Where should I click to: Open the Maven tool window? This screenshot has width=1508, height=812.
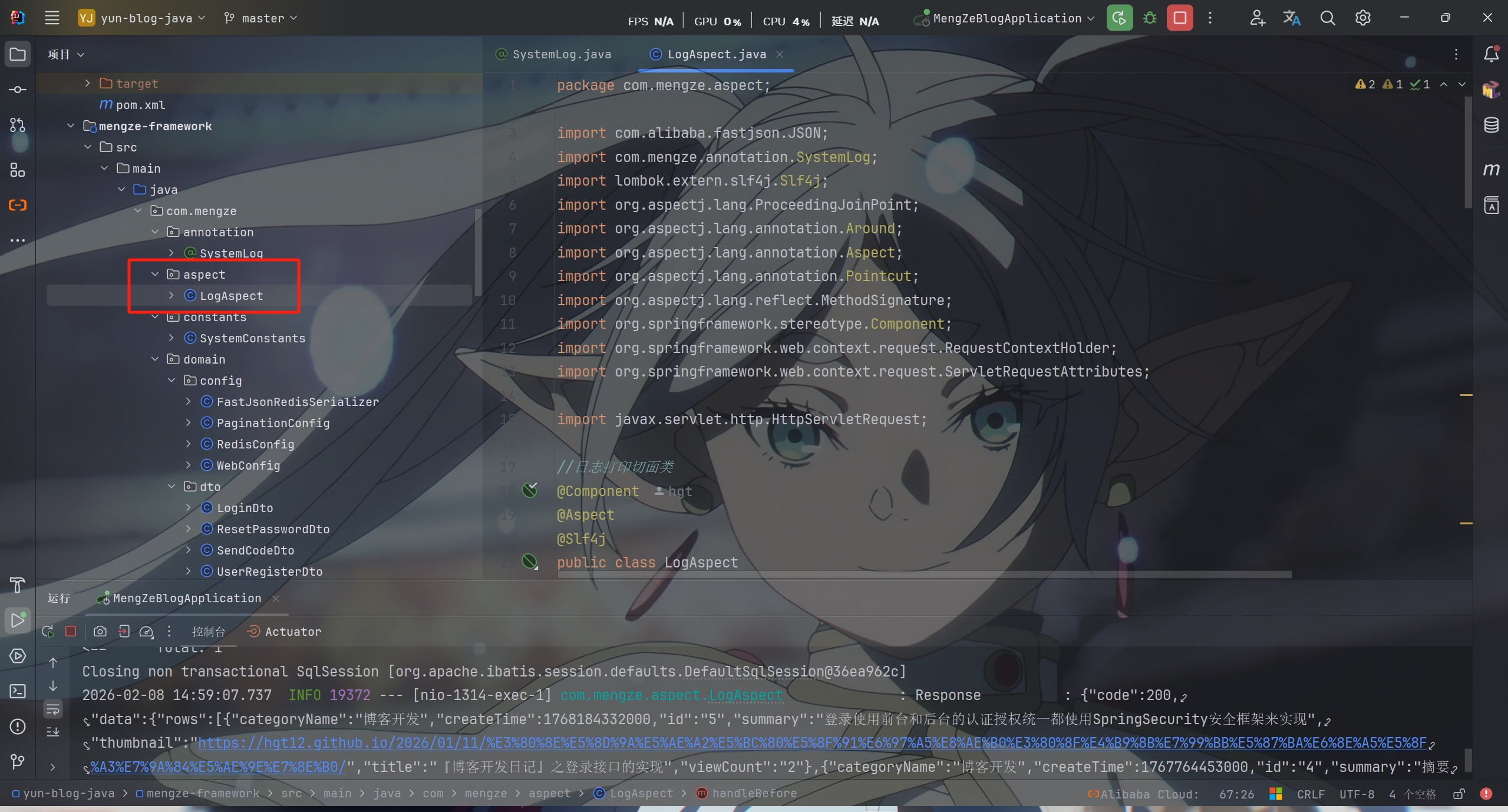(x=1491, y=170)
